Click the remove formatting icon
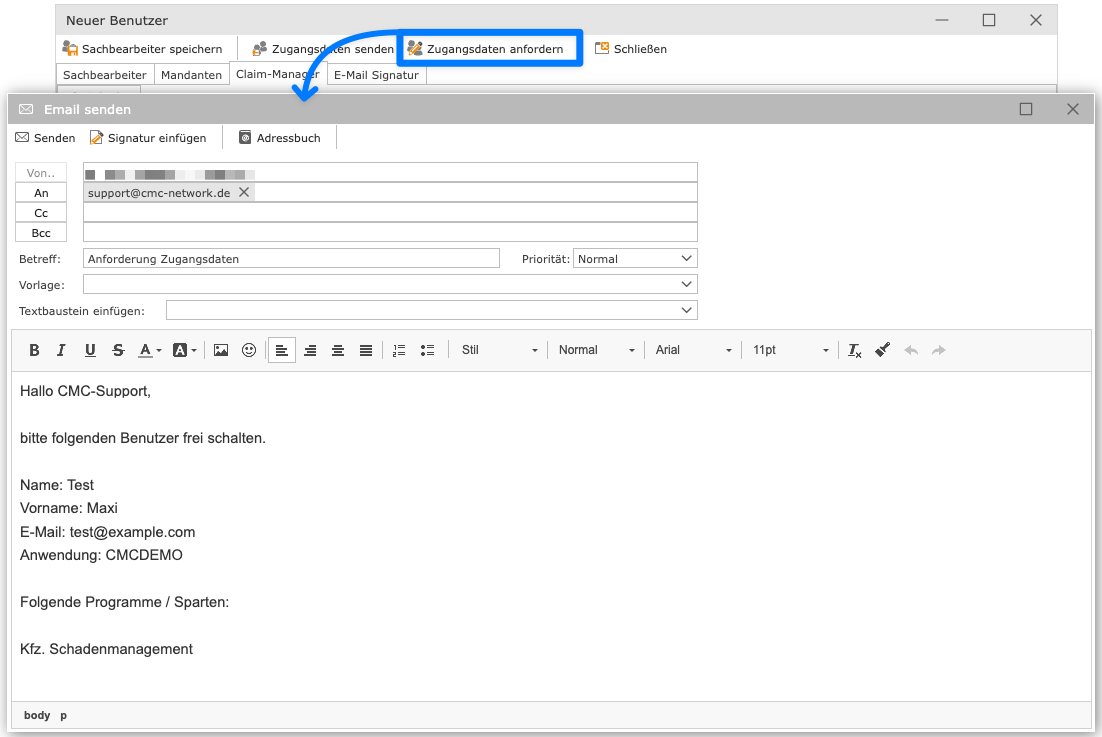This screenshot has width=1102, height=737. tap(854, 350)
